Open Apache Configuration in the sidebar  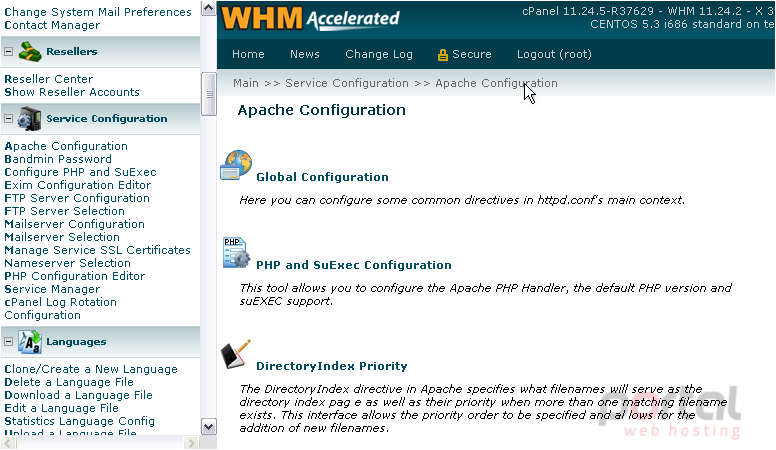coord(66,147)
